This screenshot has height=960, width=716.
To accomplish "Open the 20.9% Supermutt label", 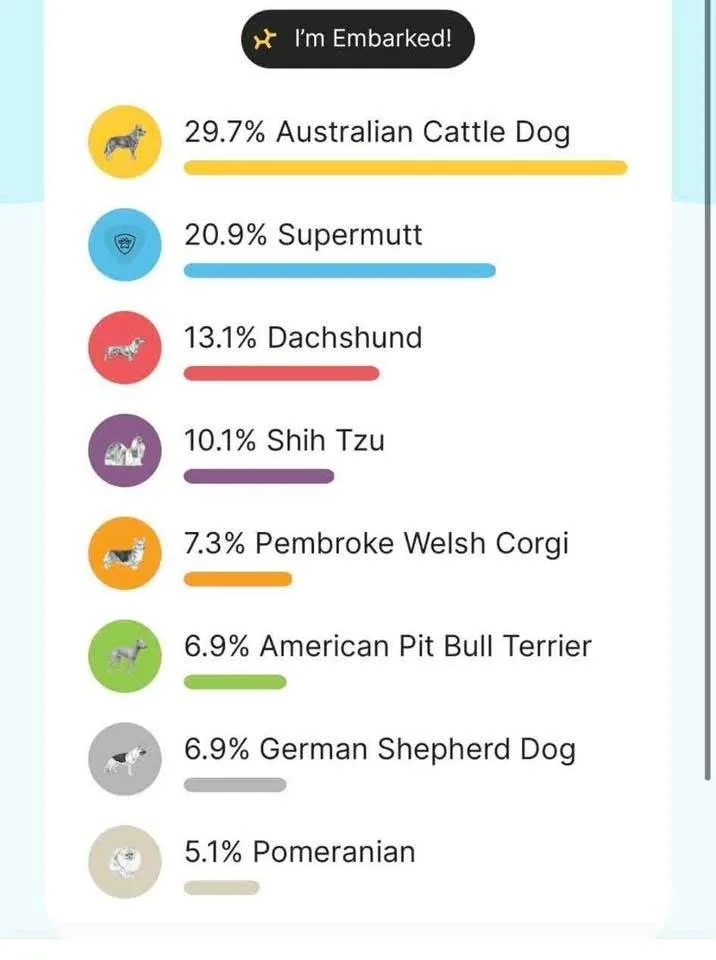I will (303, 235).
